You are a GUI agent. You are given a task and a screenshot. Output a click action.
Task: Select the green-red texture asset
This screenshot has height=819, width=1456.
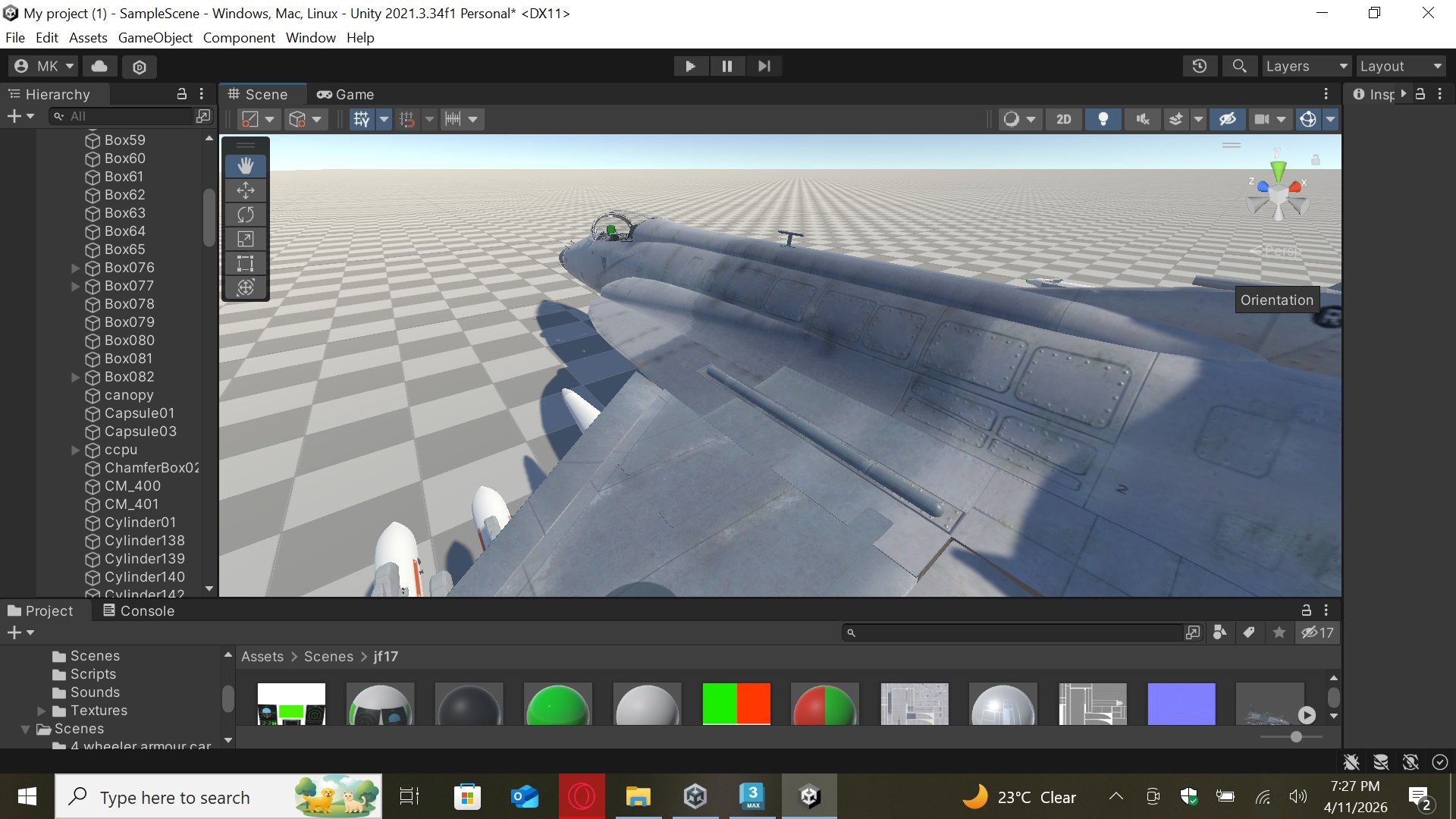(x=736, y=703)
